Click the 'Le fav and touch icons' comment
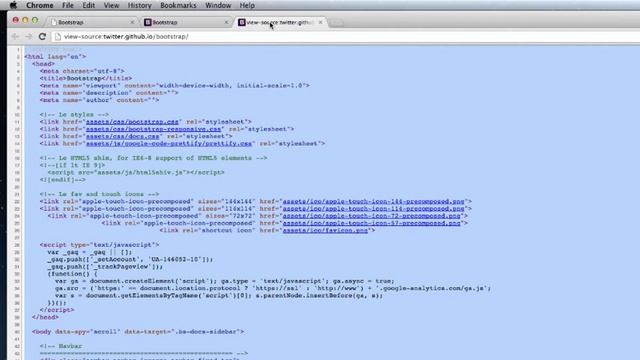 coord(100,194)
